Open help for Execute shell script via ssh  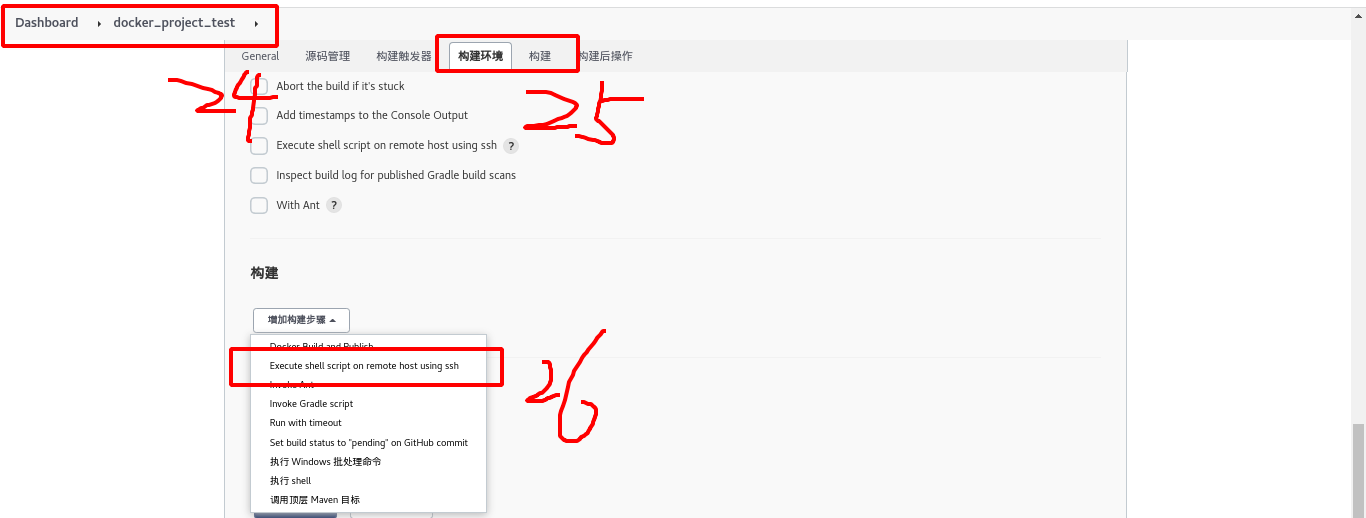(x=510, y=146)
